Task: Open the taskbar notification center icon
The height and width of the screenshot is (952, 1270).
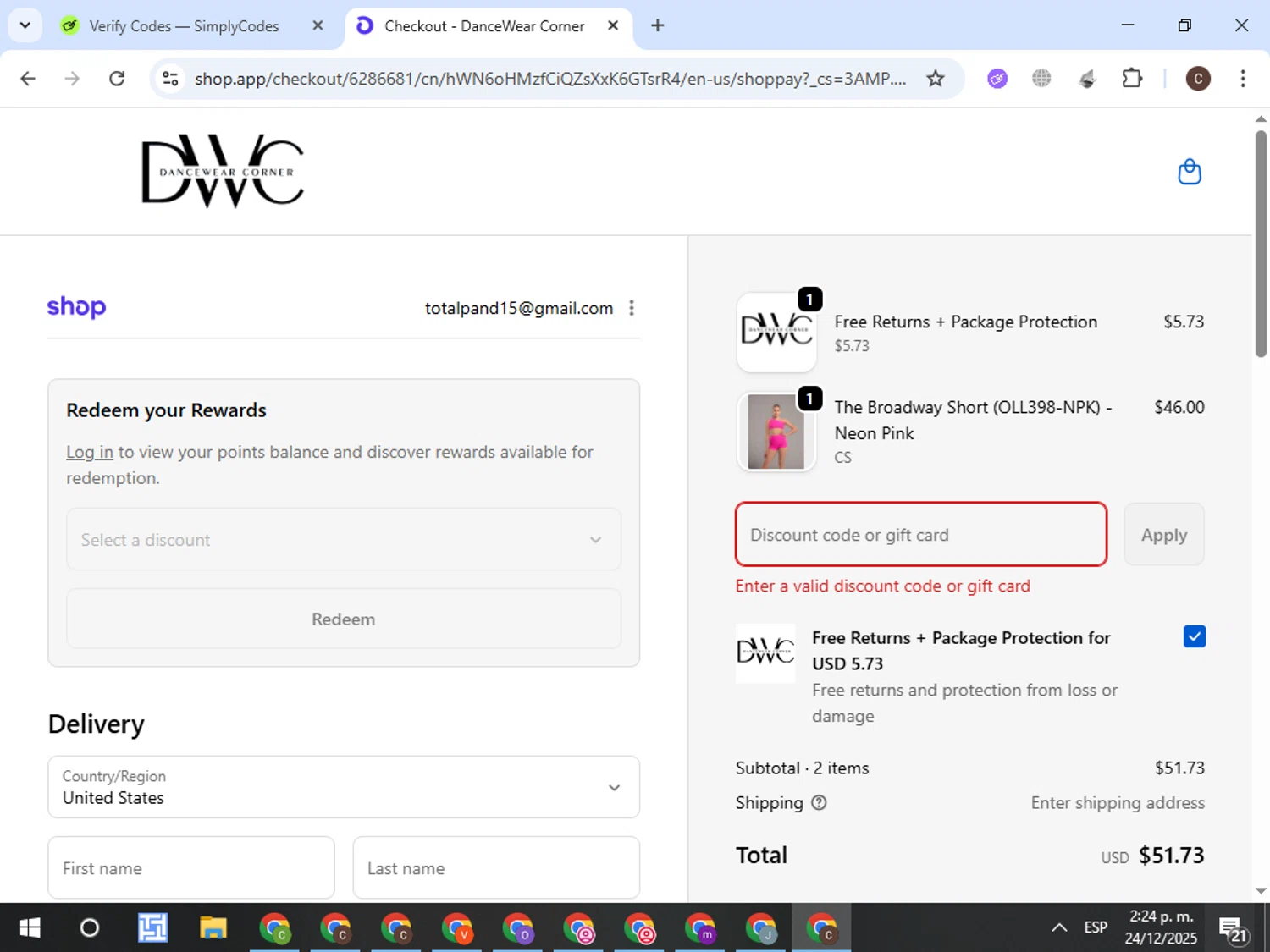Action: pos(1234,928)
